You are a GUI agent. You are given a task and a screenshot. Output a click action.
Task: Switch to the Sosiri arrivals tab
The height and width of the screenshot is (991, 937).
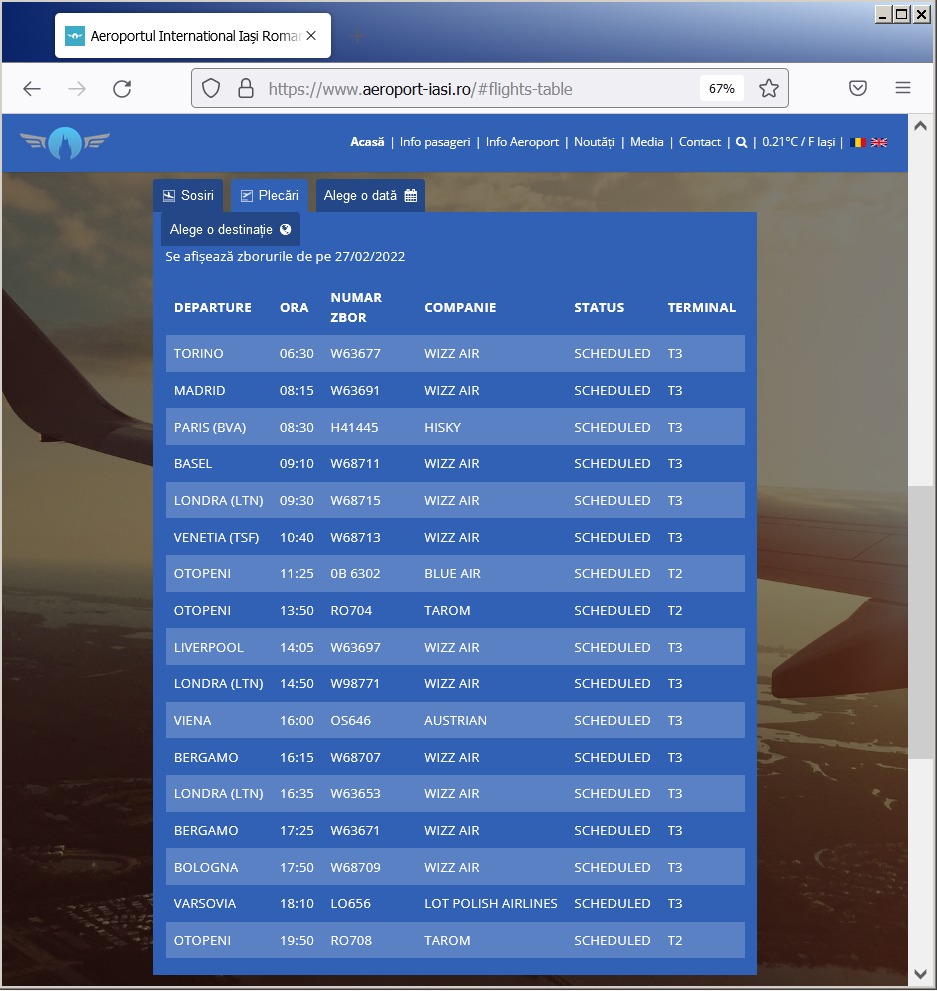(188, 195)
